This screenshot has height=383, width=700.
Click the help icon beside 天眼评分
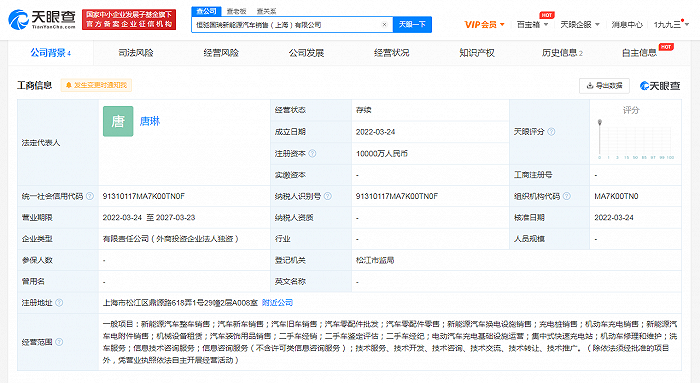coord(551,132)
